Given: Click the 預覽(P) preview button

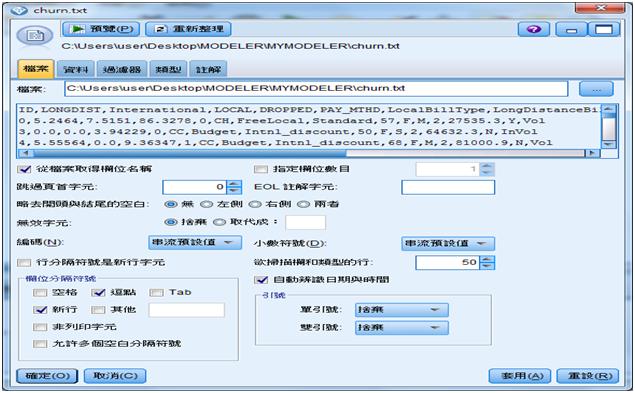Looking at the screenshot, I should 101,29.
